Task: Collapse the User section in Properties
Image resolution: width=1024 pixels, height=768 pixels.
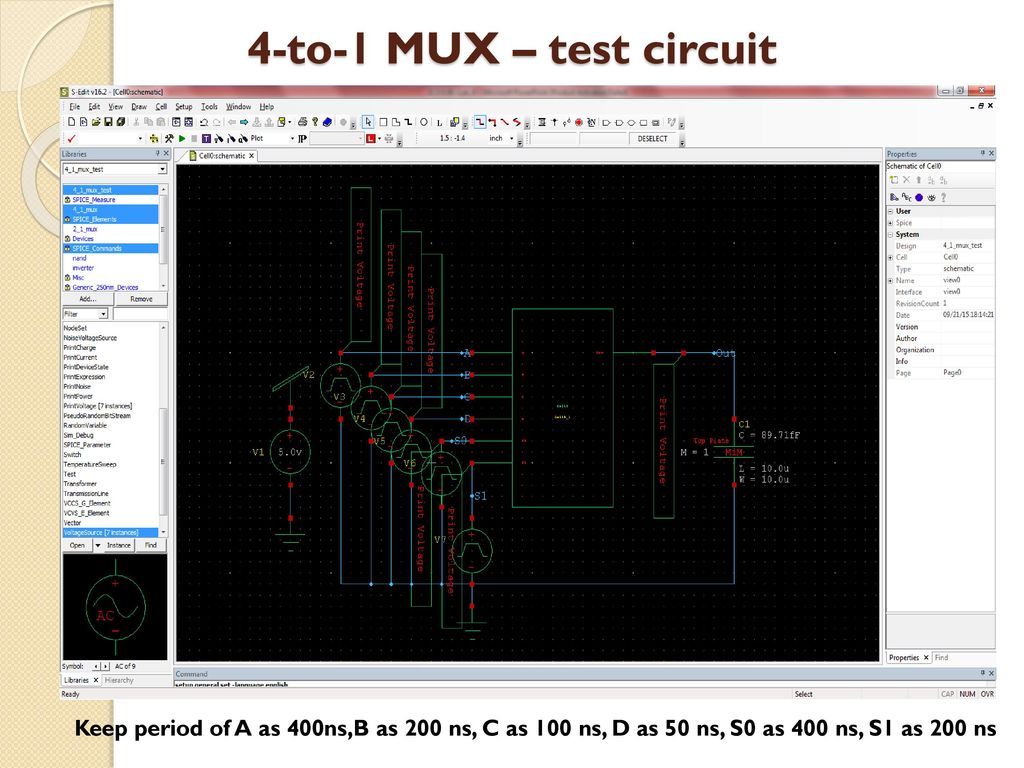Action: [x=890, y=212]
